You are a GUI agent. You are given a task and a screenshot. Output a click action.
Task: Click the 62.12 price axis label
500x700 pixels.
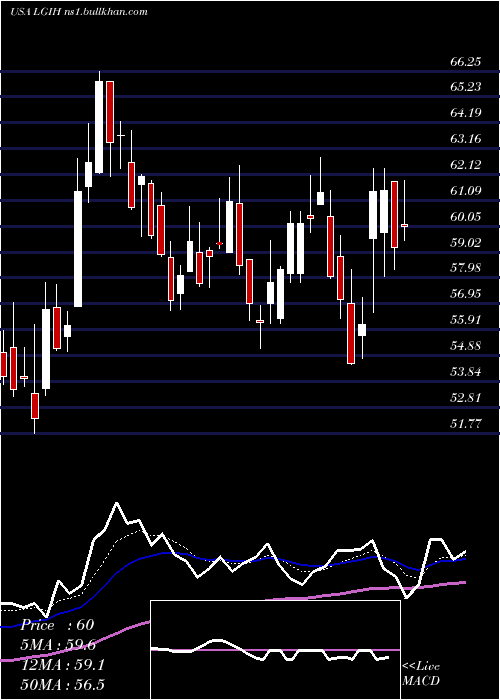pyautogui.click(x=466, y=165)
